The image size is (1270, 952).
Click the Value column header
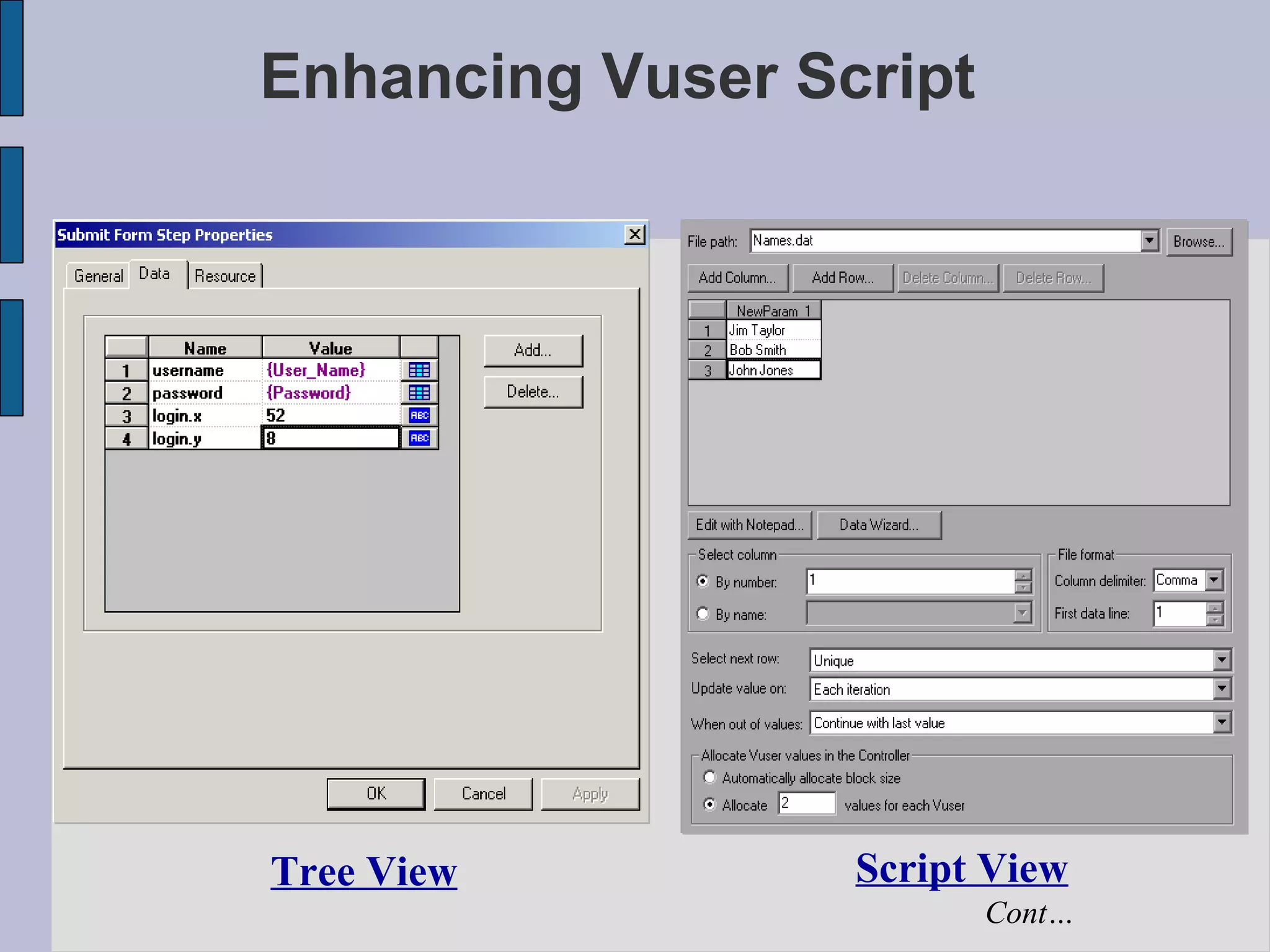coord(331,348)
